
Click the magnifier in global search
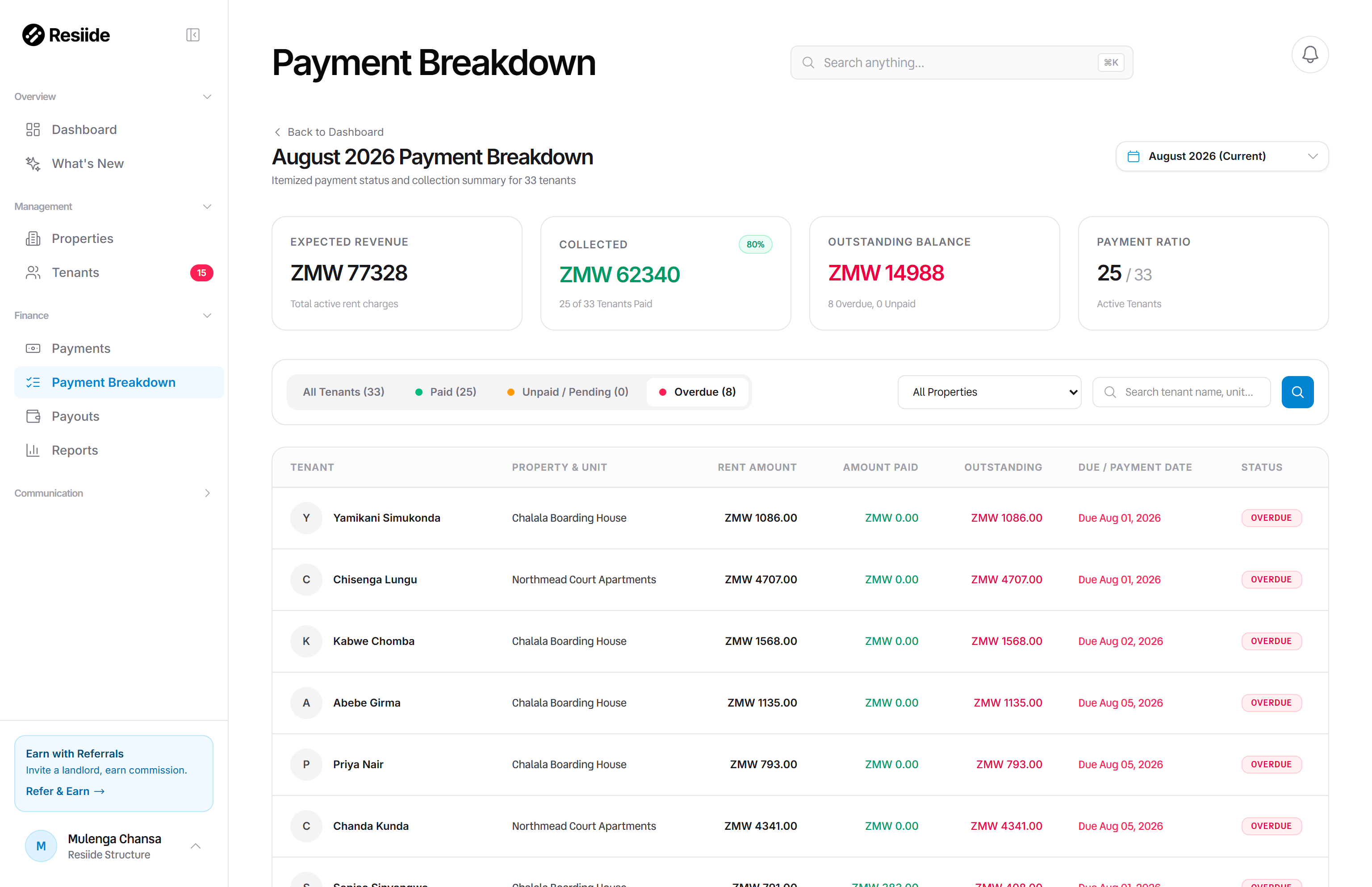[807, 63]
